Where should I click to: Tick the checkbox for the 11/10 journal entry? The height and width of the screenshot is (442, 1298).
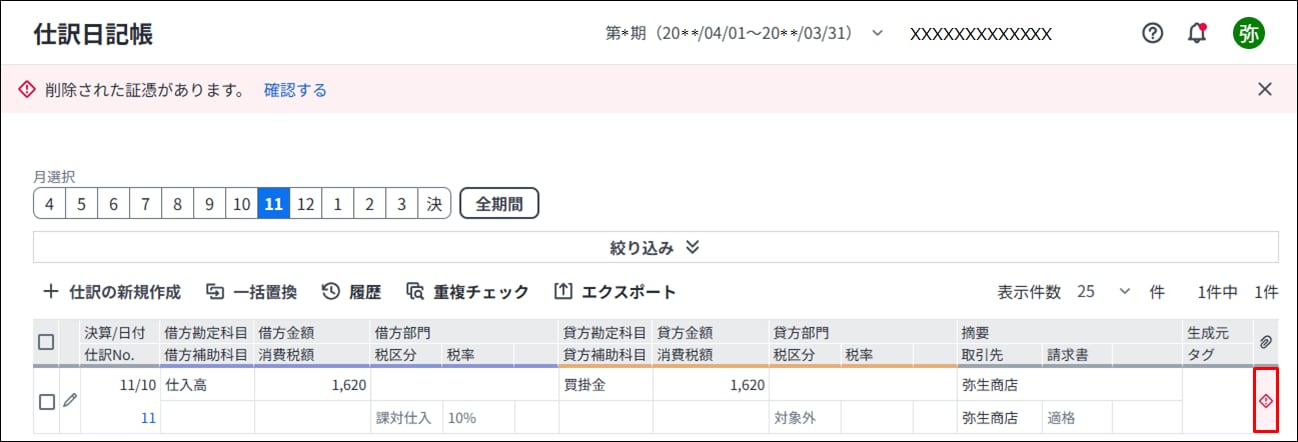tap(46, 401)
